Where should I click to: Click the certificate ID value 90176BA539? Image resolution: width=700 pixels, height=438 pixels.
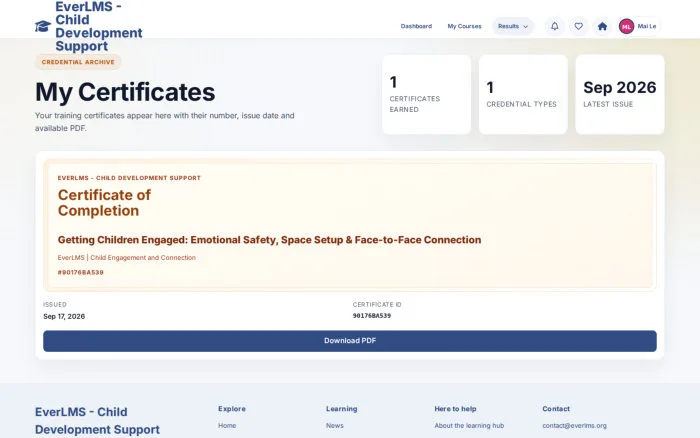point(371,316)
